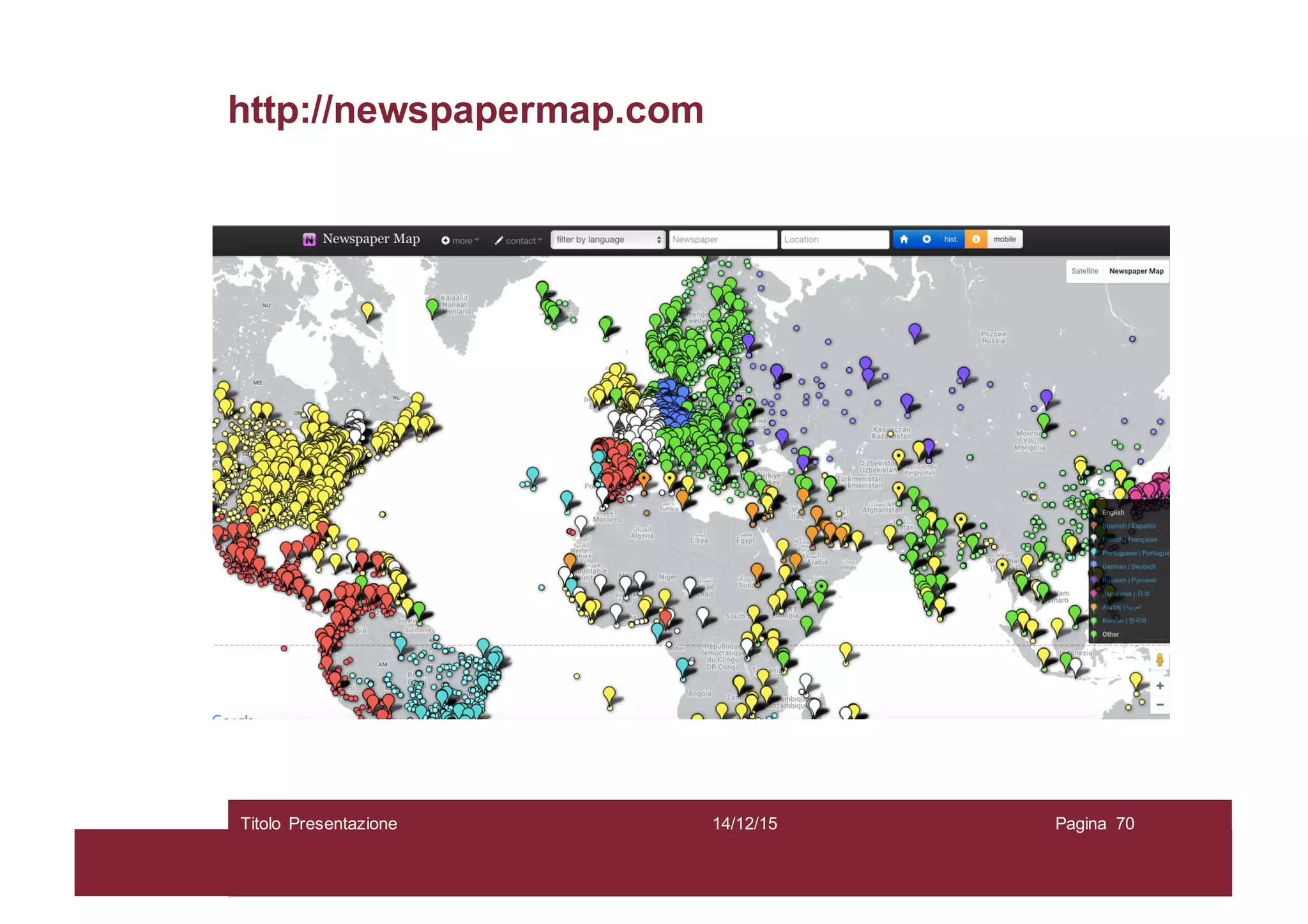The height and width of the screenshot is (924, 1308).
Task: Click the slide title newspapermap.com link
Action: [466, 110]
